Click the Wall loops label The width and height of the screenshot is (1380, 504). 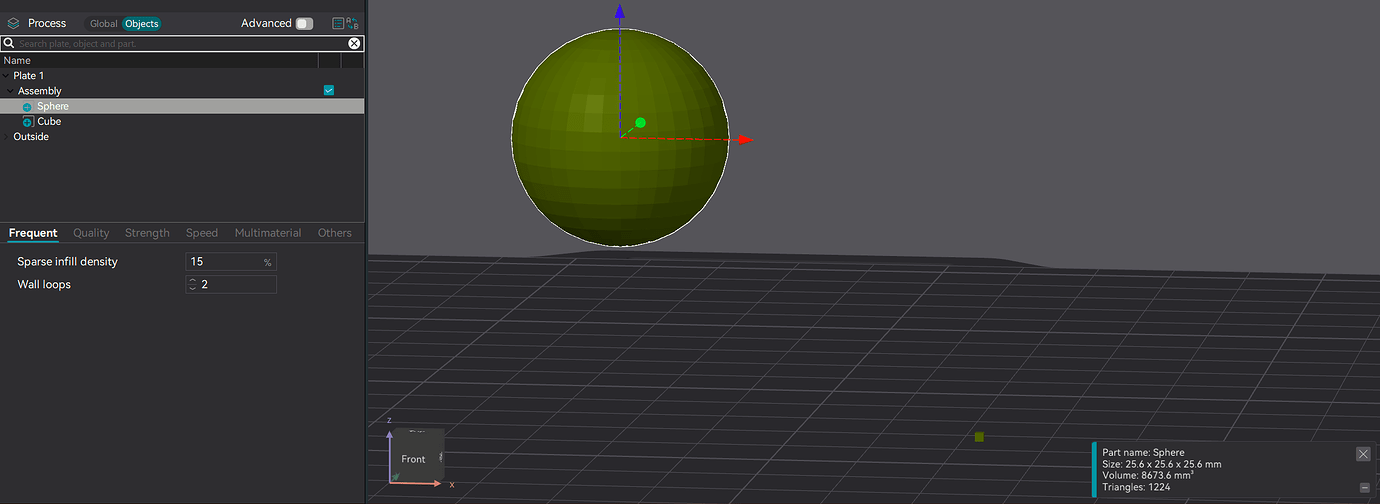tap(44, 285)
